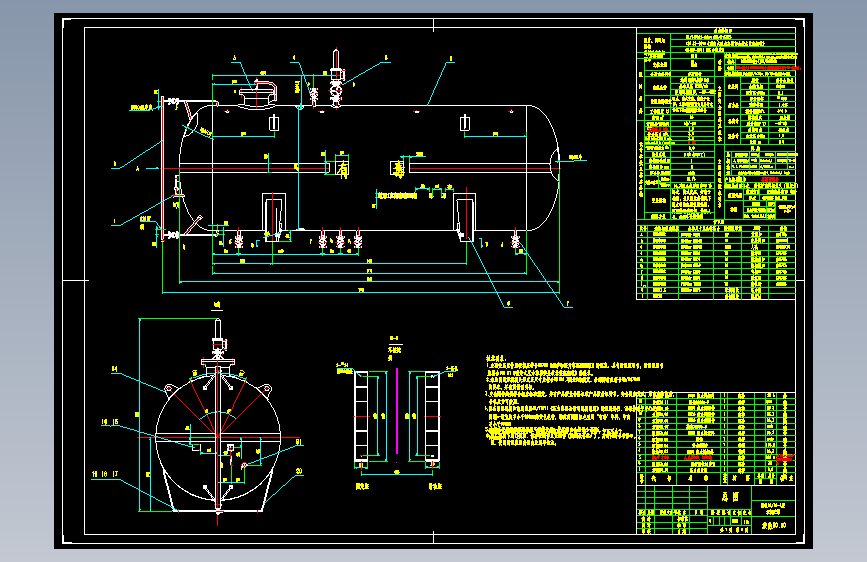Select the right saddle support in the side view
867x562 pixels.
[464, 216]
